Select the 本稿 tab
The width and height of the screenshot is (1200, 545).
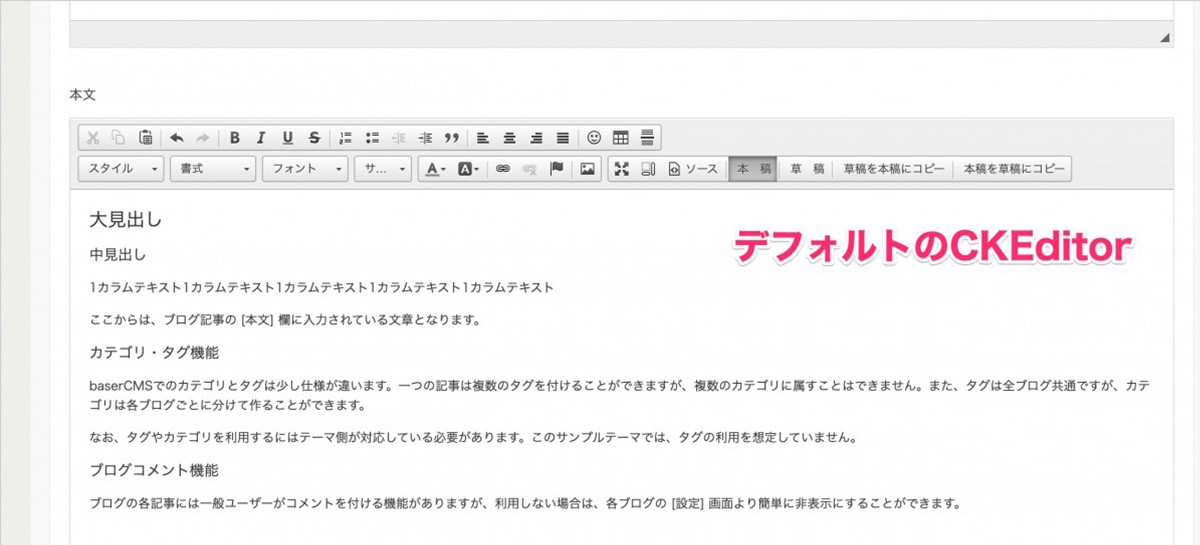point(754,169)
